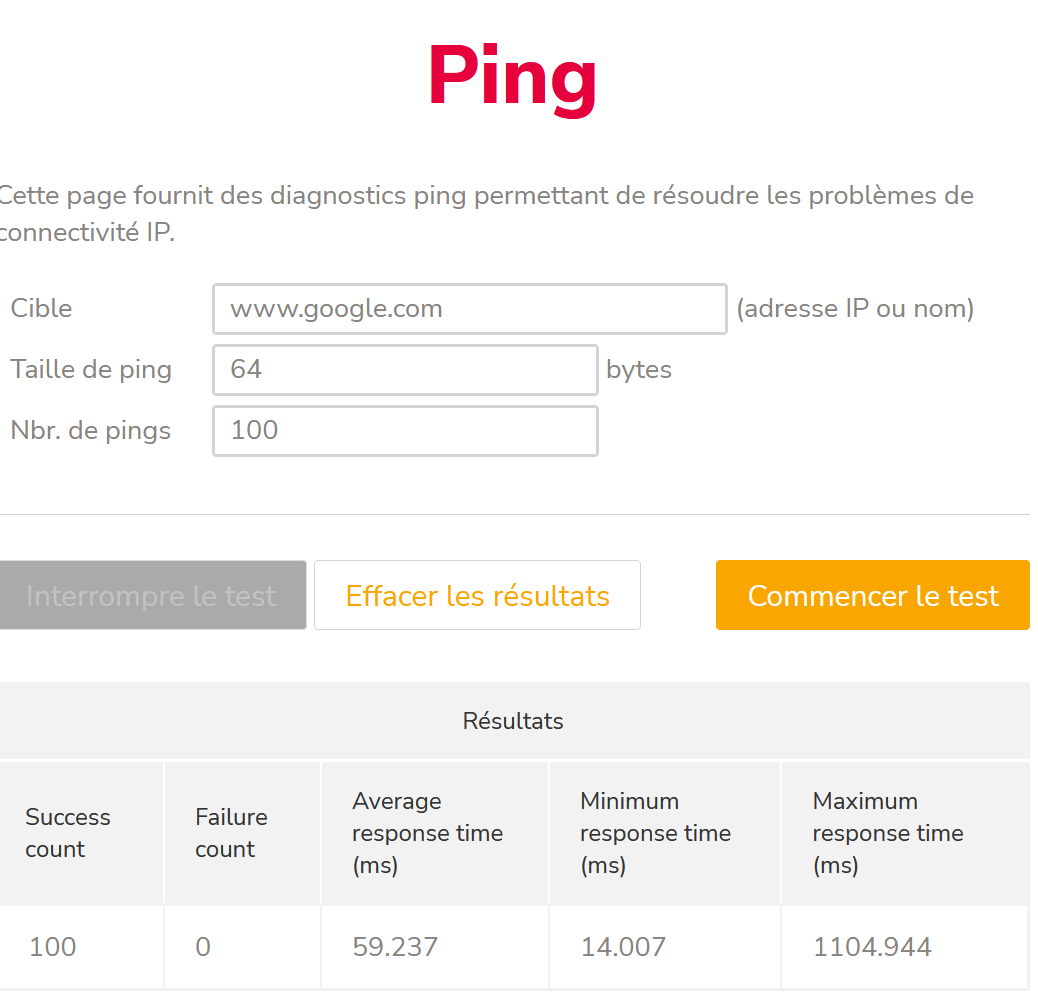The width and height of the screenshot is (1038, 998).
Task: Click the Cible target input field
Action: click(469, 309)
